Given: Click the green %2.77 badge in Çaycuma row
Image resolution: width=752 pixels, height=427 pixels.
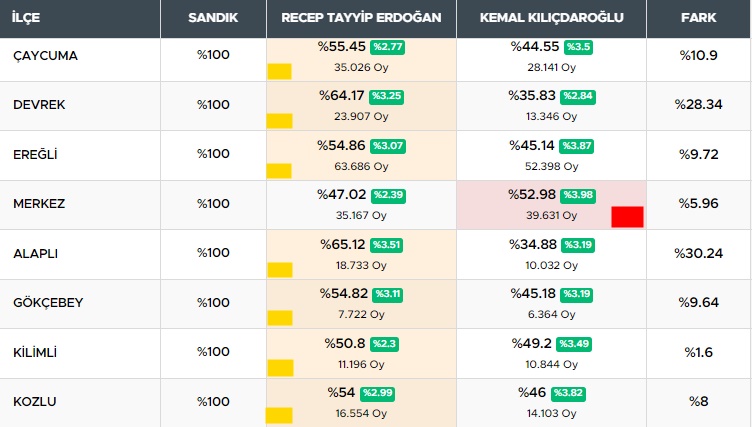Looking at the screenshot, I should pos(387,47).
